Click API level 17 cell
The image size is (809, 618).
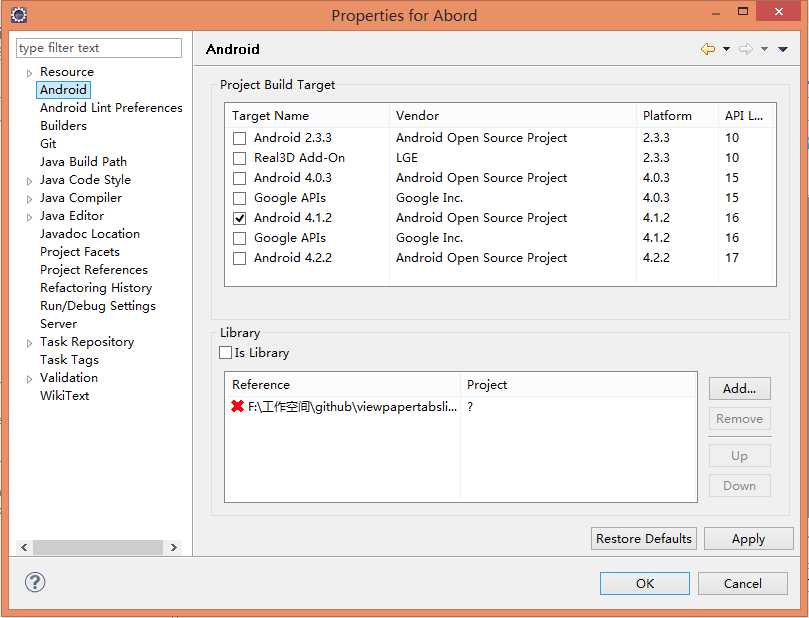[732, 258]
